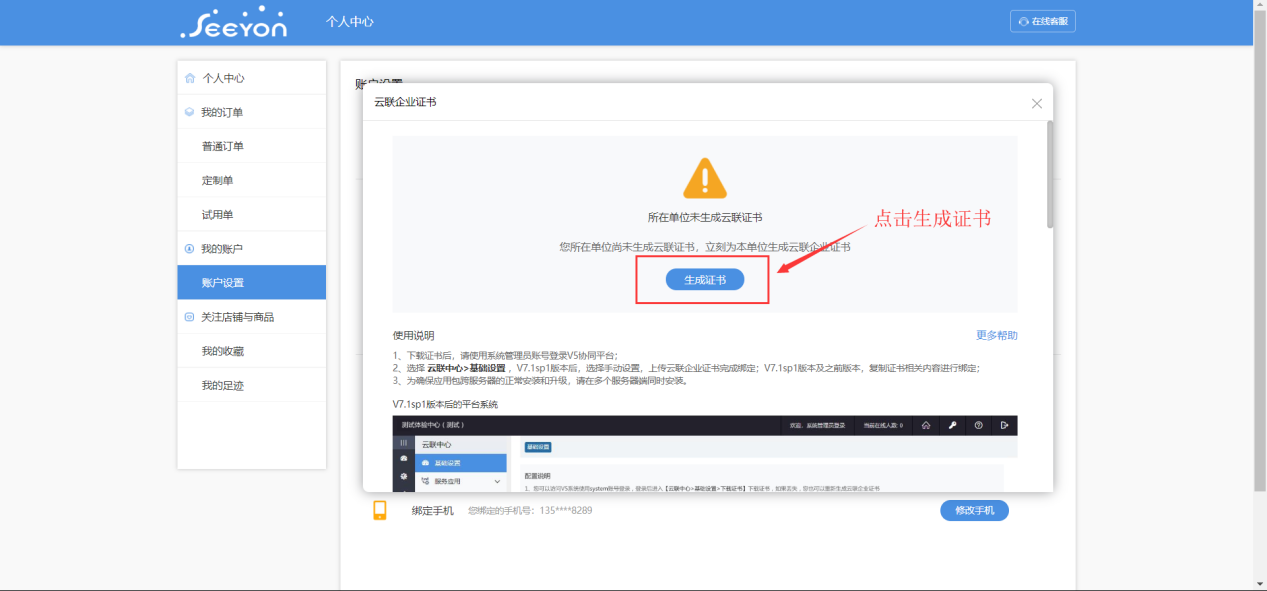Screen dimensions: 1267x591
Task: Open 我的订单 in the sidebar
Action: click(x=252, y=112)
